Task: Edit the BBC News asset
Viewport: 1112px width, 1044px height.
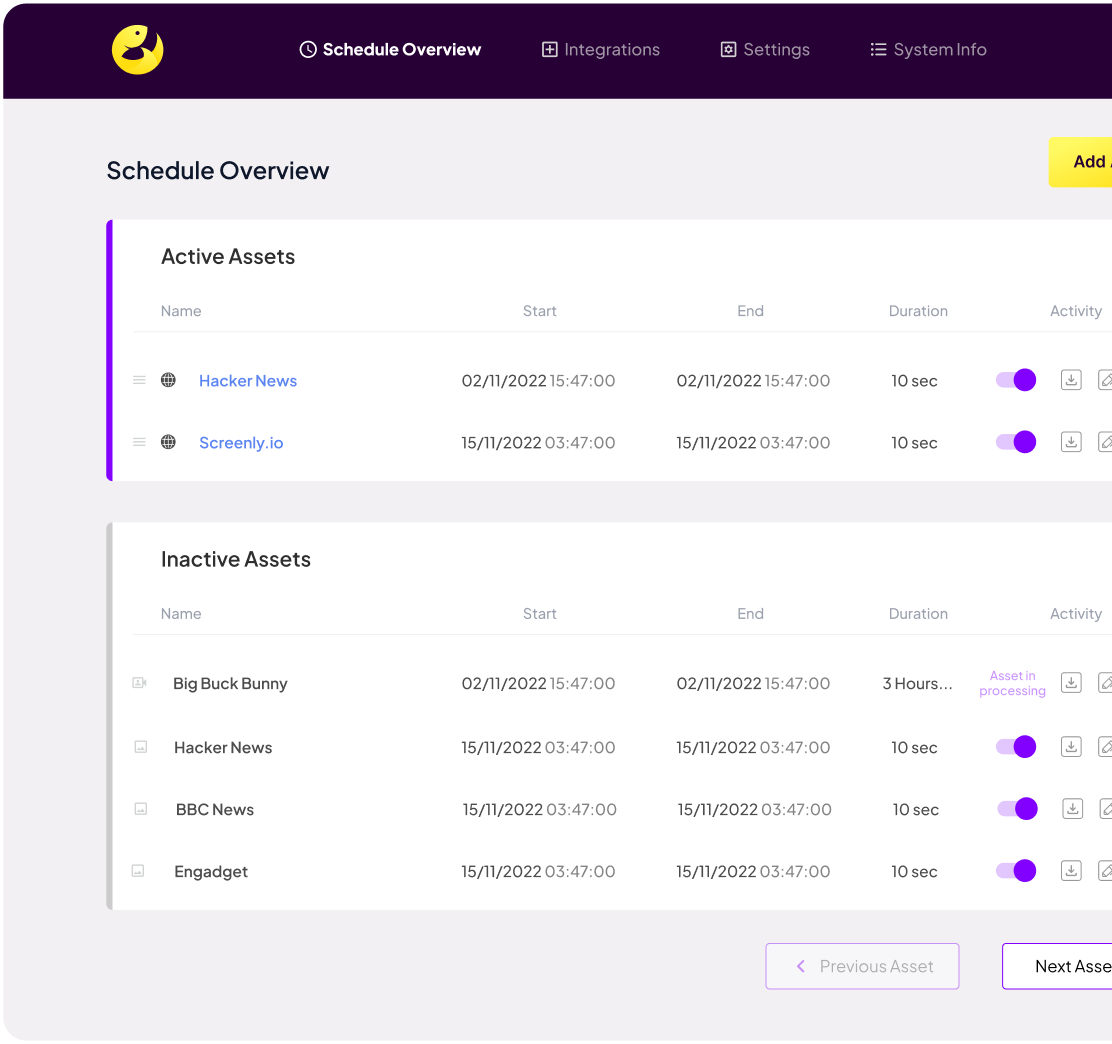Action: point(1106,809)
